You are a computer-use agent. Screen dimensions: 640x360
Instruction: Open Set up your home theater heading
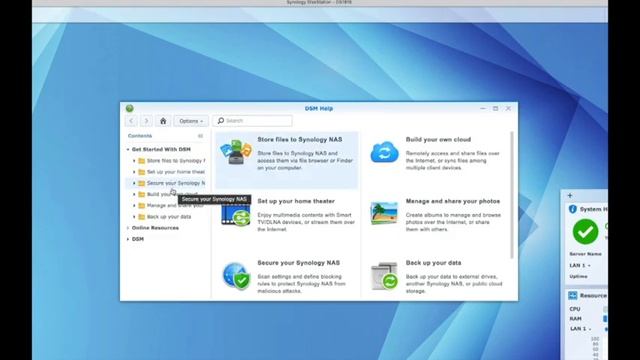click(296, 201)
